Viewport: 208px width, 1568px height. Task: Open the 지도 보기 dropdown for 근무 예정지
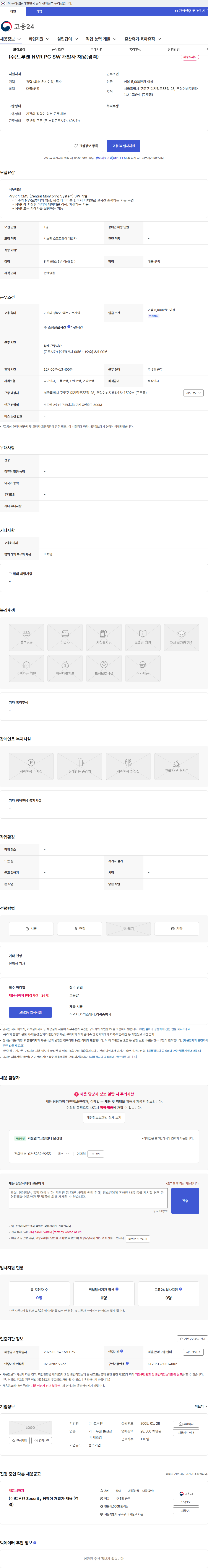(193, 393)
